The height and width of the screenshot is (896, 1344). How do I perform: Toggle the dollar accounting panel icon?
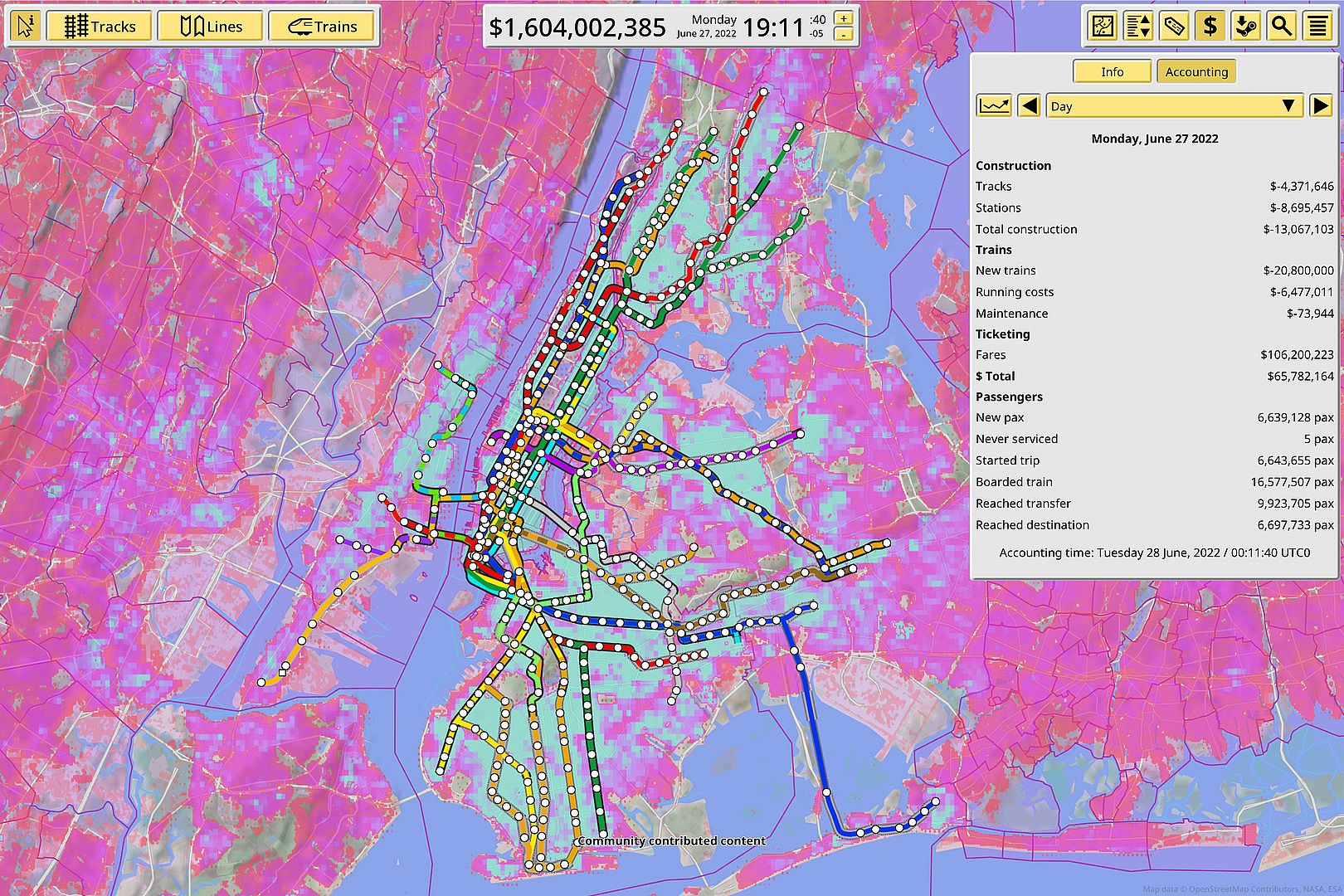1210,27
